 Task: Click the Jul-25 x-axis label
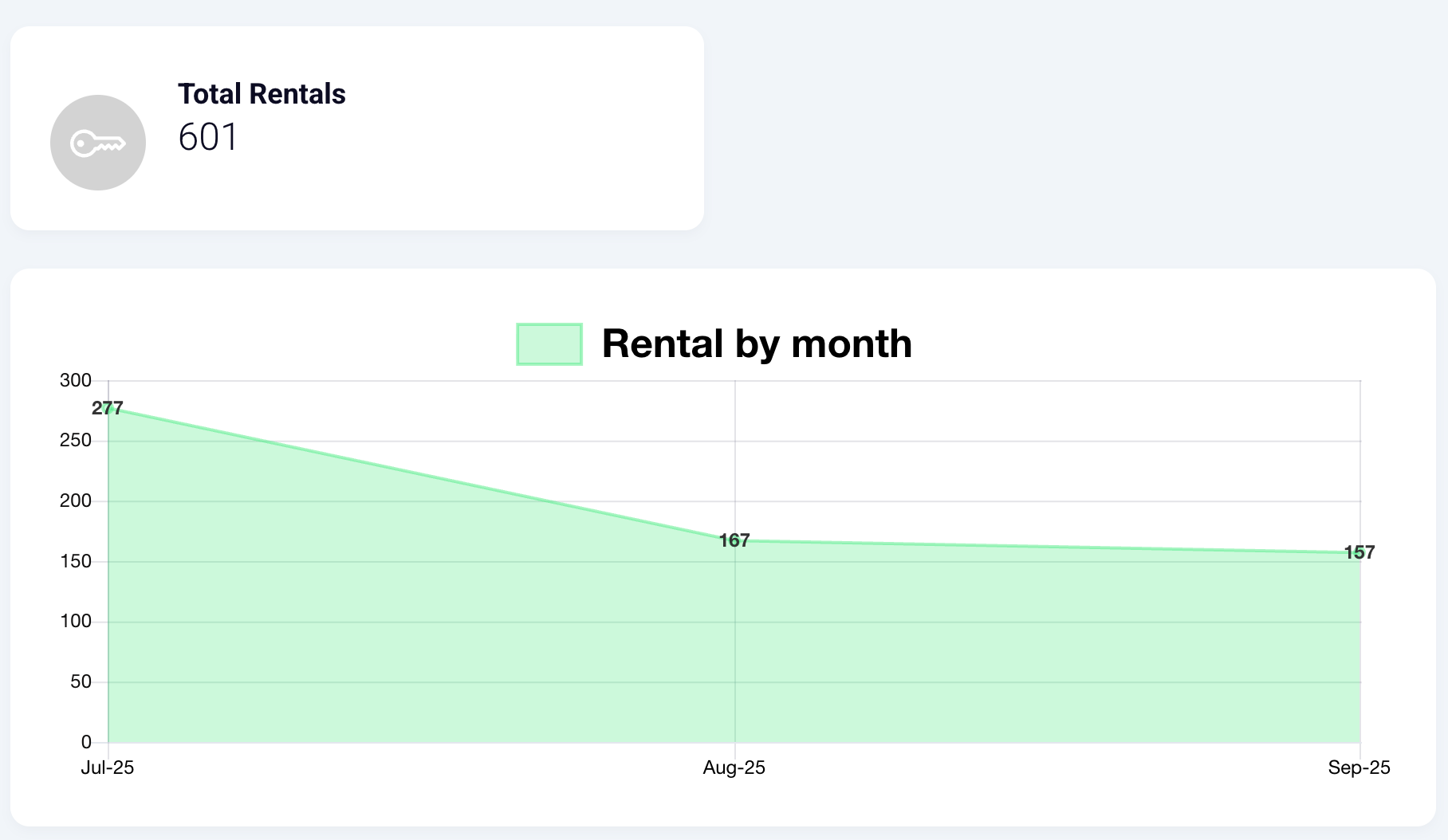(108, 767)
